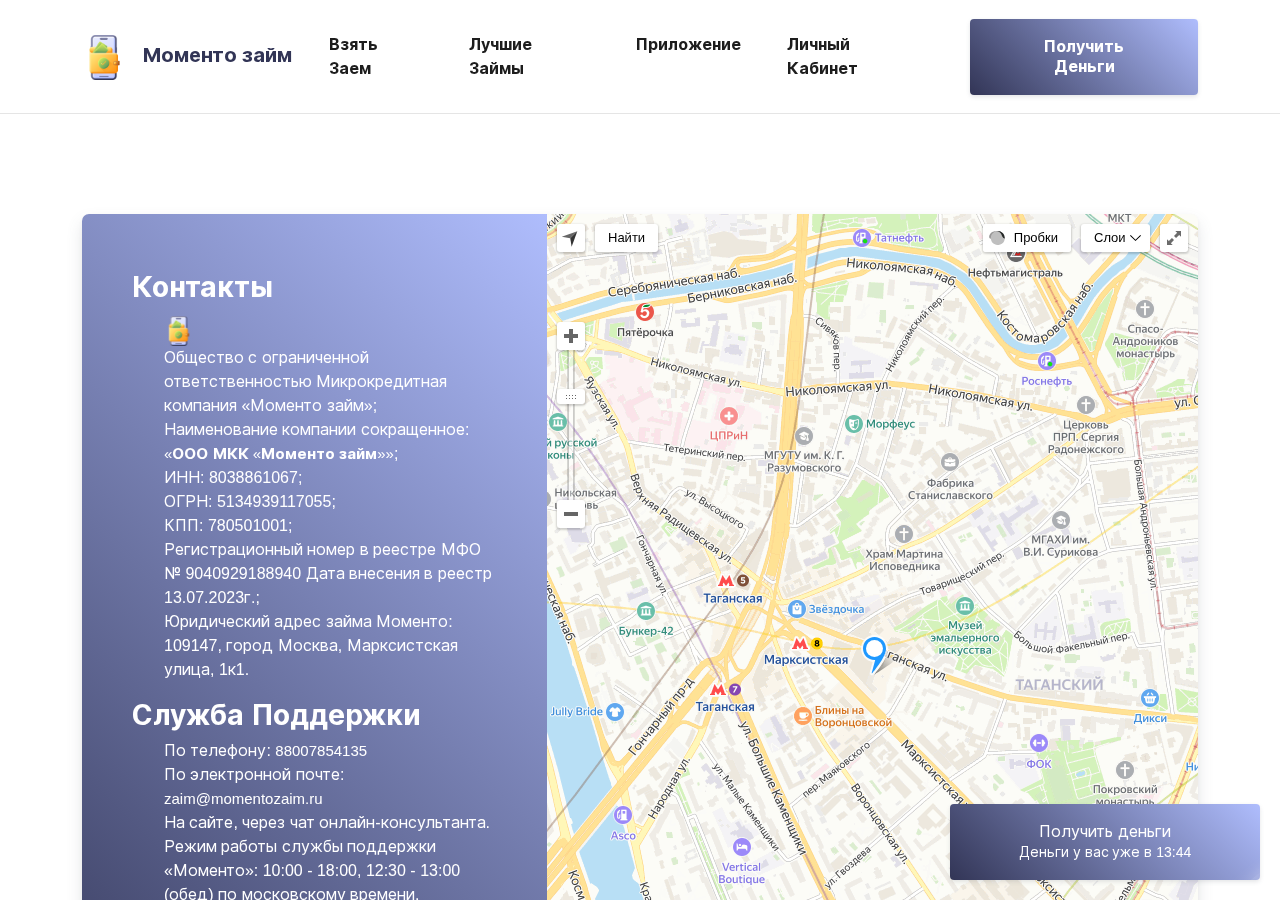Open the Личный Кабинет menu item
This screenshot has width=1280, height=900.
click(822, 56)
